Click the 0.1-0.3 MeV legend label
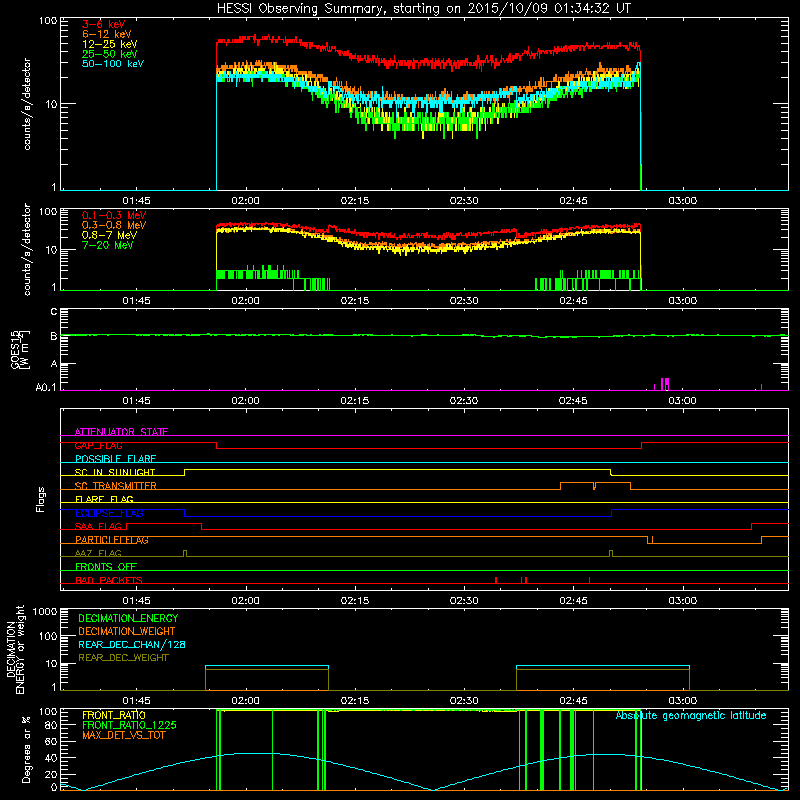 pyautogui.click(x=114, y=215)
